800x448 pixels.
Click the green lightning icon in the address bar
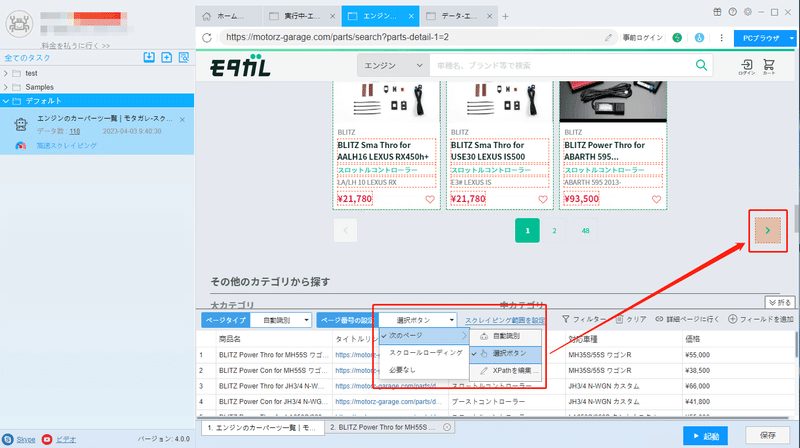coord(677,37)
